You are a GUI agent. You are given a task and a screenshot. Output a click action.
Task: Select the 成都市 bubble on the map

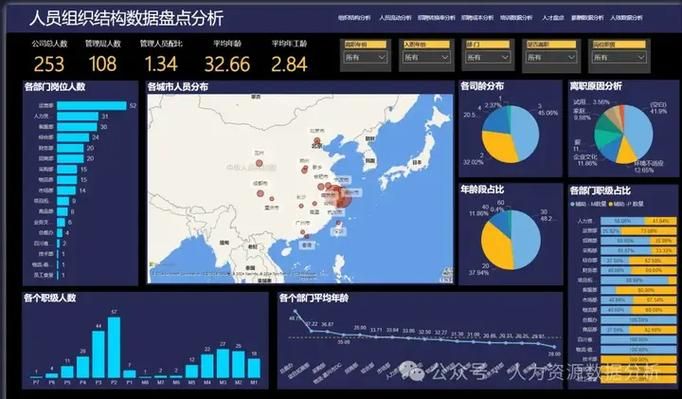click(260, 194)
